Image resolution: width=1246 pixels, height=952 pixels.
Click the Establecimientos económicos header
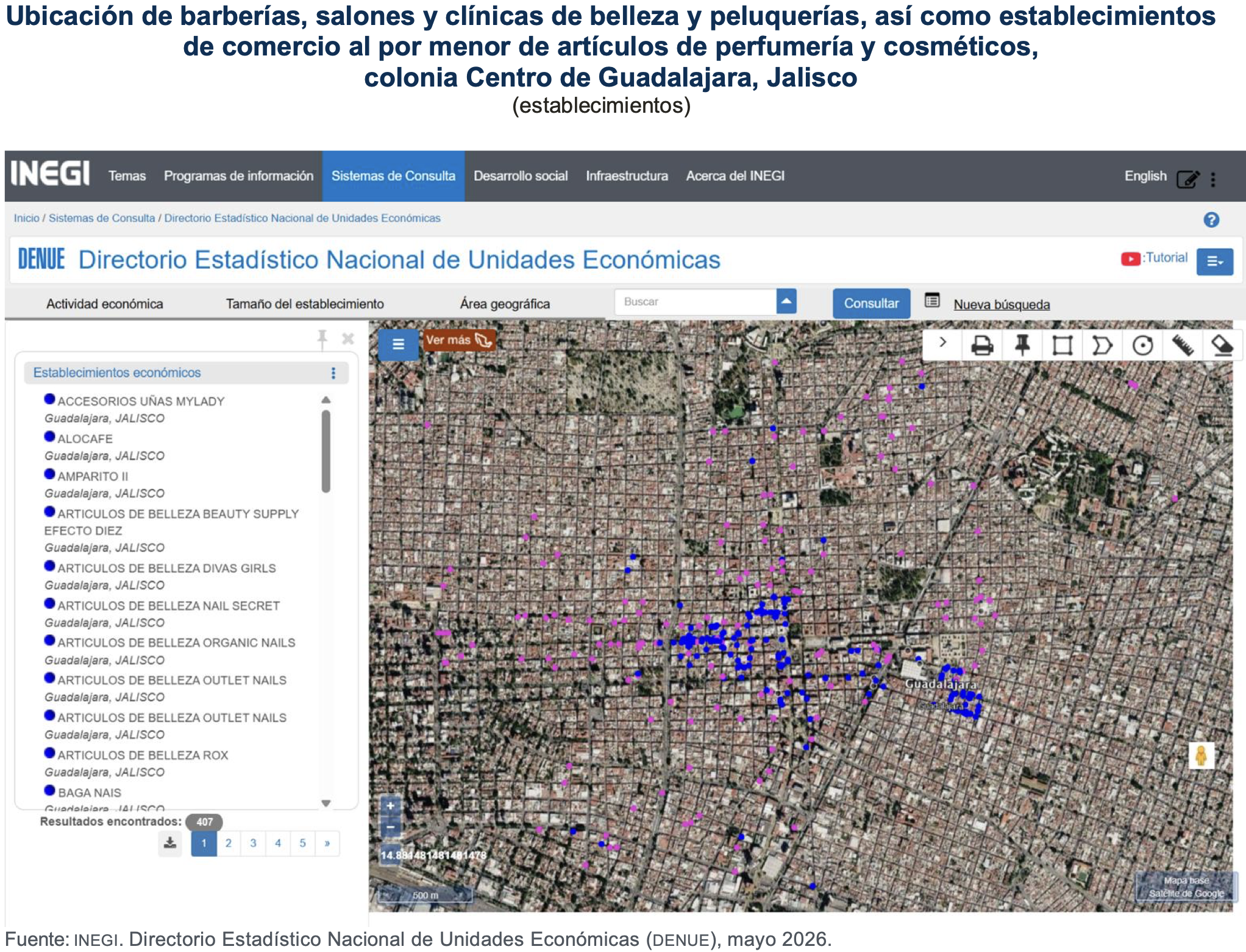coord(186,373)
